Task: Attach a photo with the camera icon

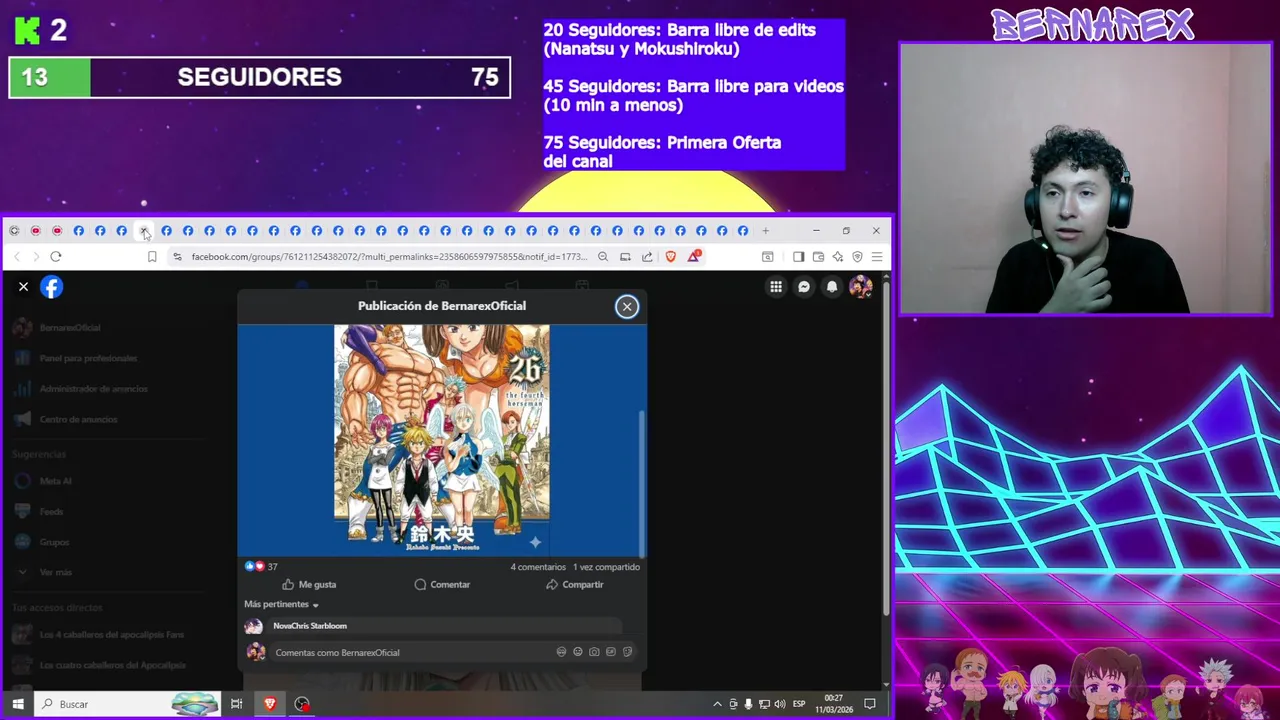Action: click(x=594, y=652)
